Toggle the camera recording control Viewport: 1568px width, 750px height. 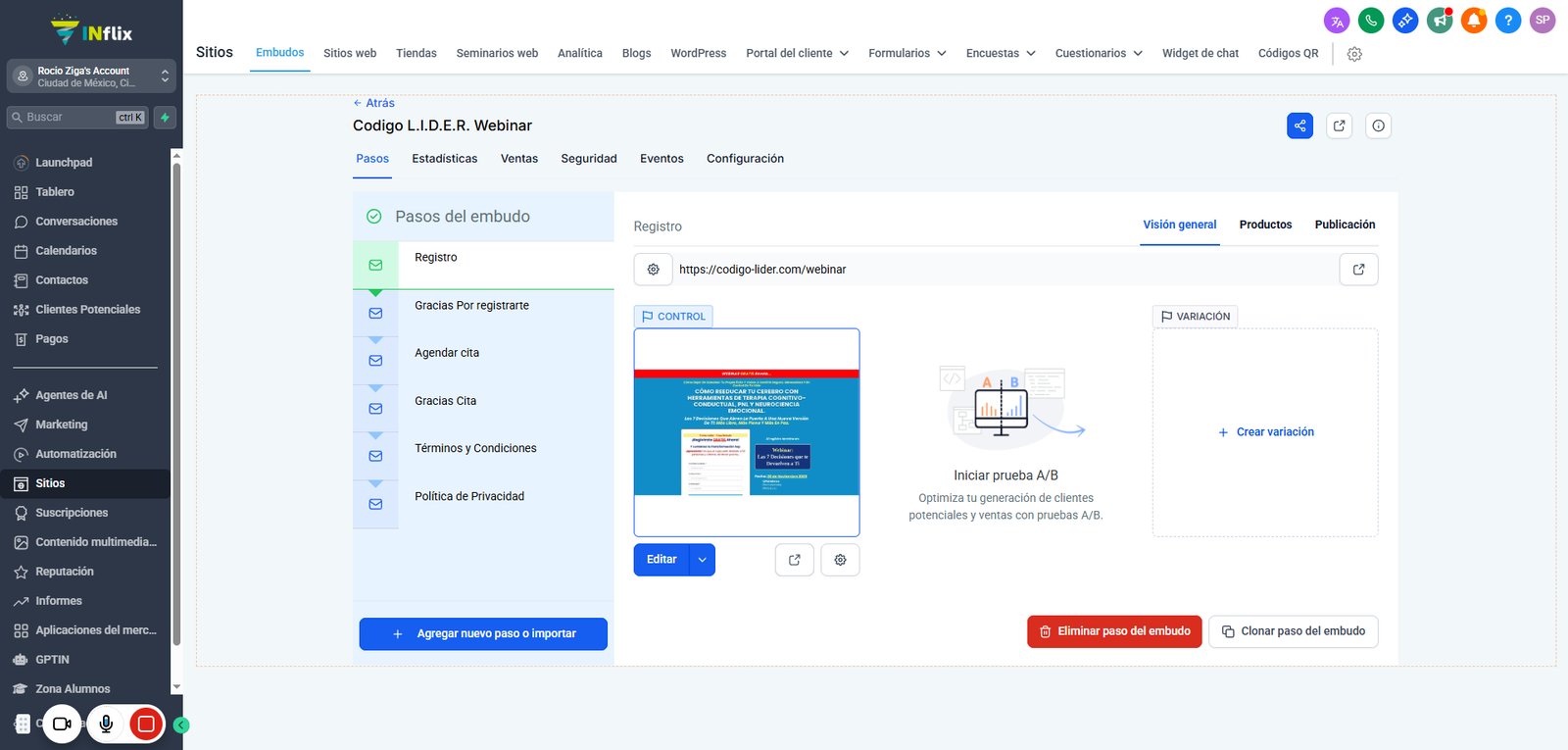click(x=62, y=725)
